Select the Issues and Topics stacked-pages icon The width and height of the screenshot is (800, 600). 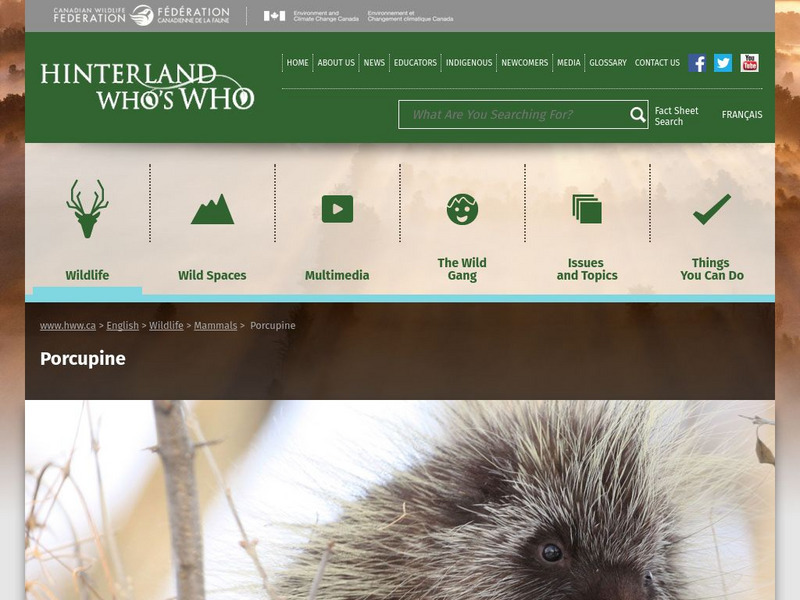[587, 207]
